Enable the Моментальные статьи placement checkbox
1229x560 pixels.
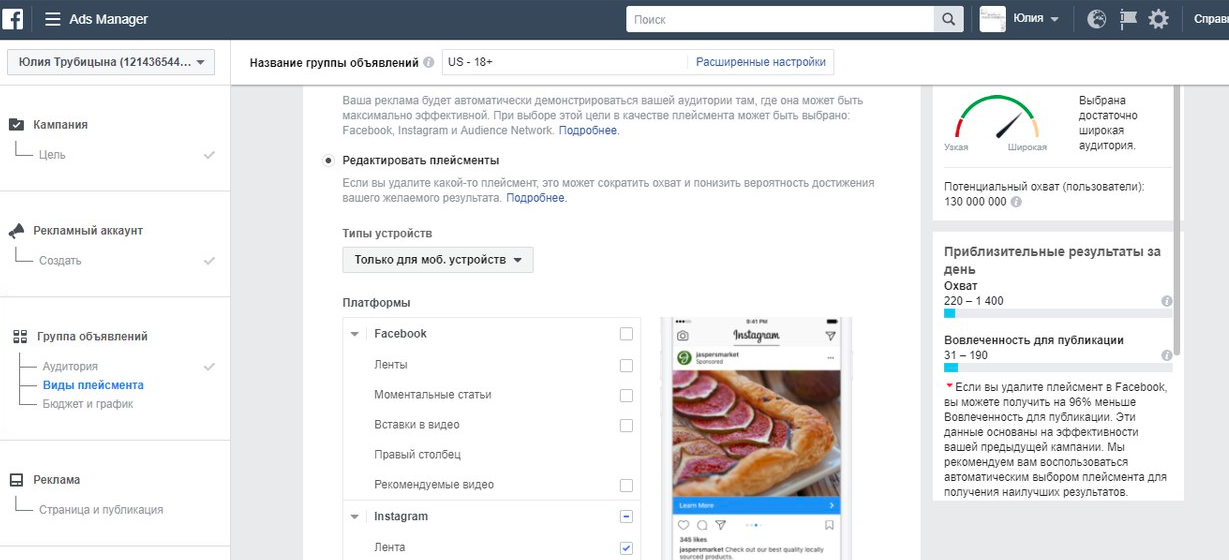[x=626, y=395]
